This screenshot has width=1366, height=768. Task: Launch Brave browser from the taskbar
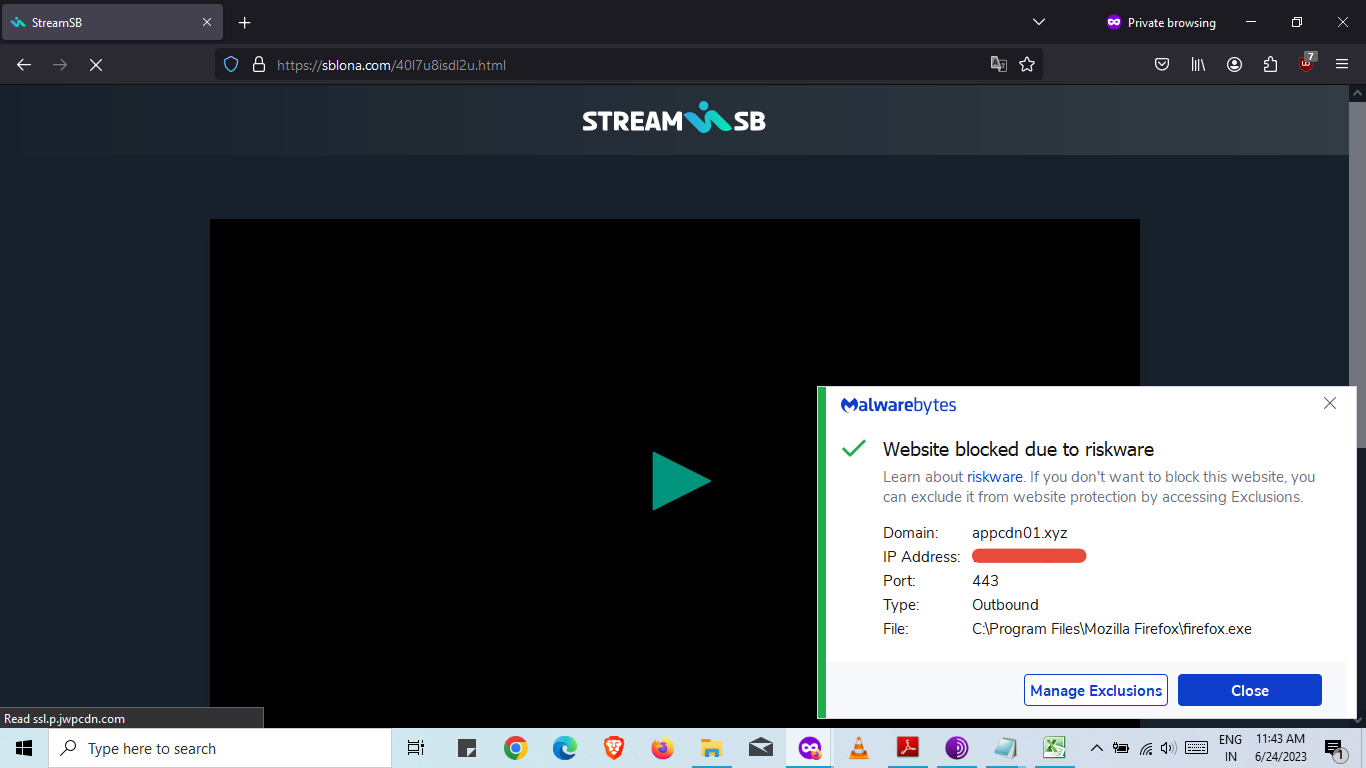[614, 748]
